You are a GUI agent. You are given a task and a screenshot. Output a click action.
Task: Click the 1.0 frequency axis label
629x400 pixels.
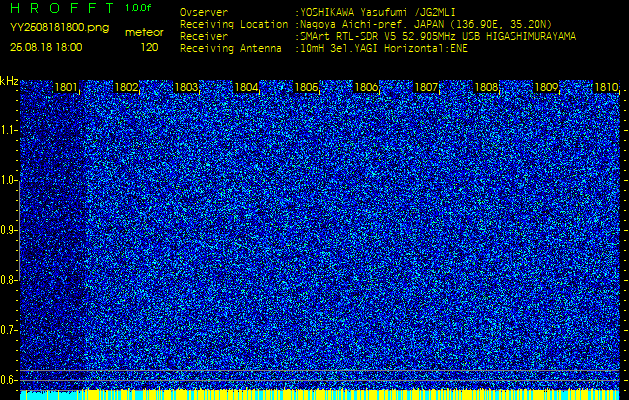pyautogui.click(x=9, y=181)
